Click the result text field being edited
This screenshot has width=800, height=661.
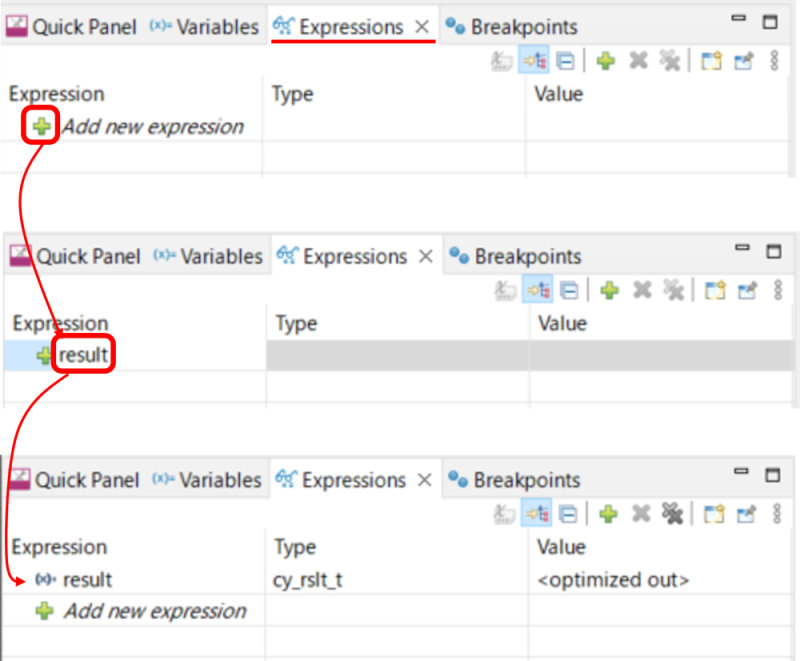(x=83, y=354)
